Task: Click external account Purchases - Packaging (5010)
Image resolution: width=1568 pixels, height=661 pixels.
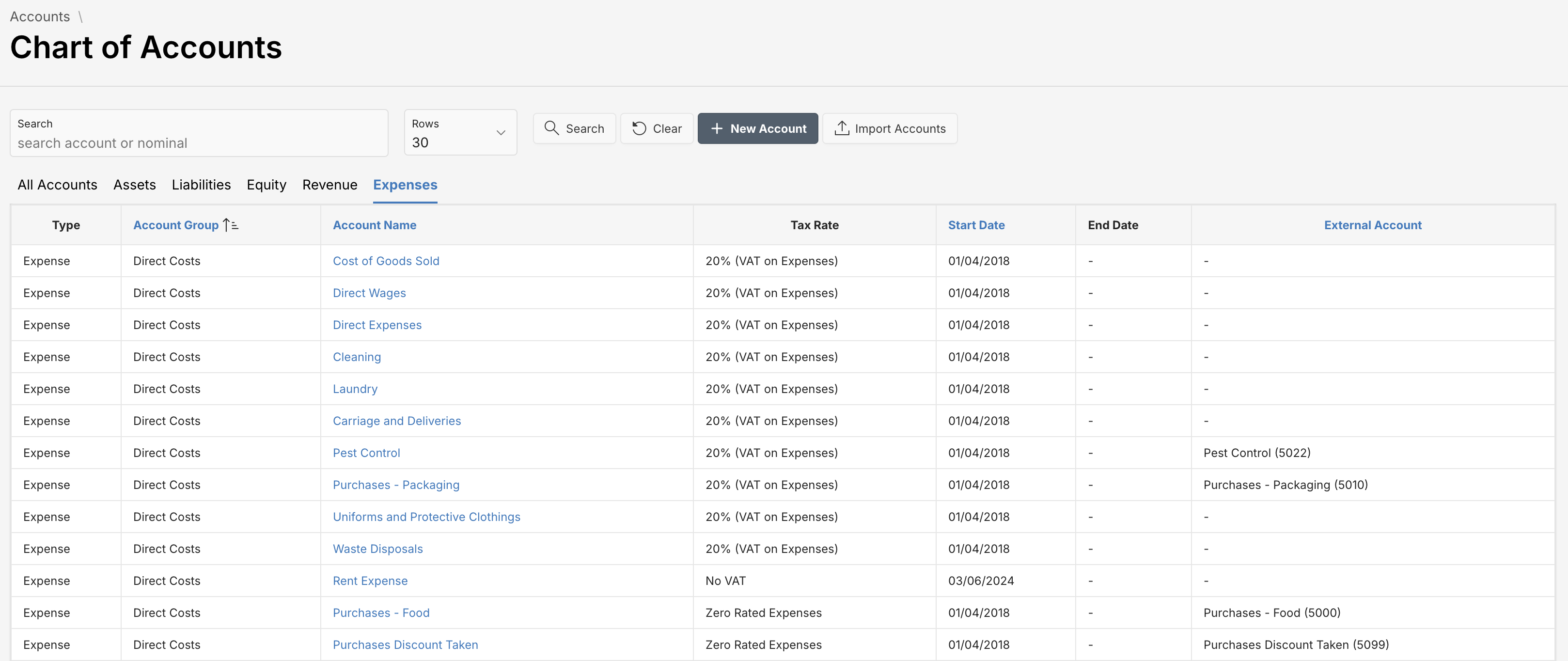Action: coord(1286,485)
